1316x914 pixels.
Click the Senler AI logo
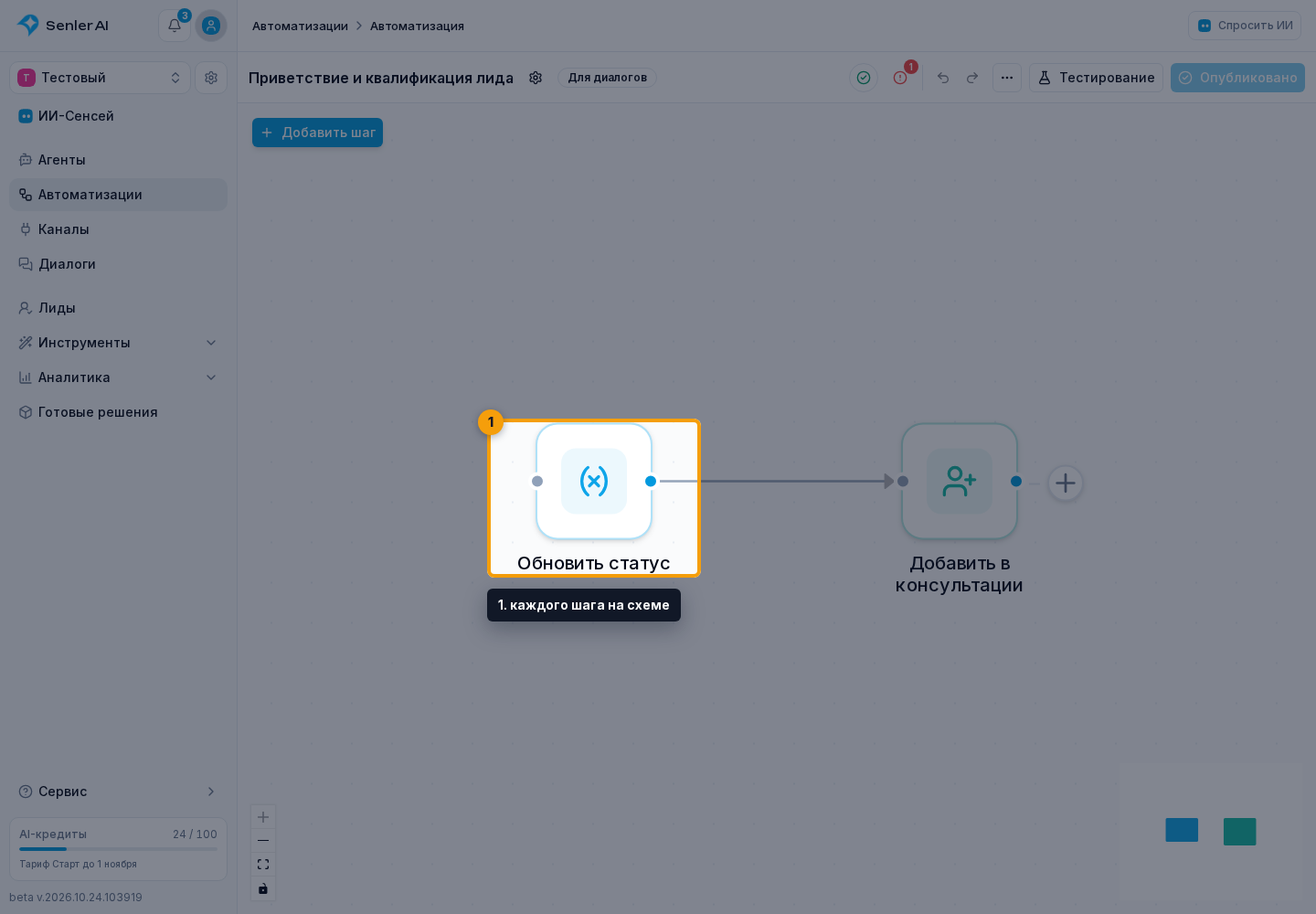point(63,26)
